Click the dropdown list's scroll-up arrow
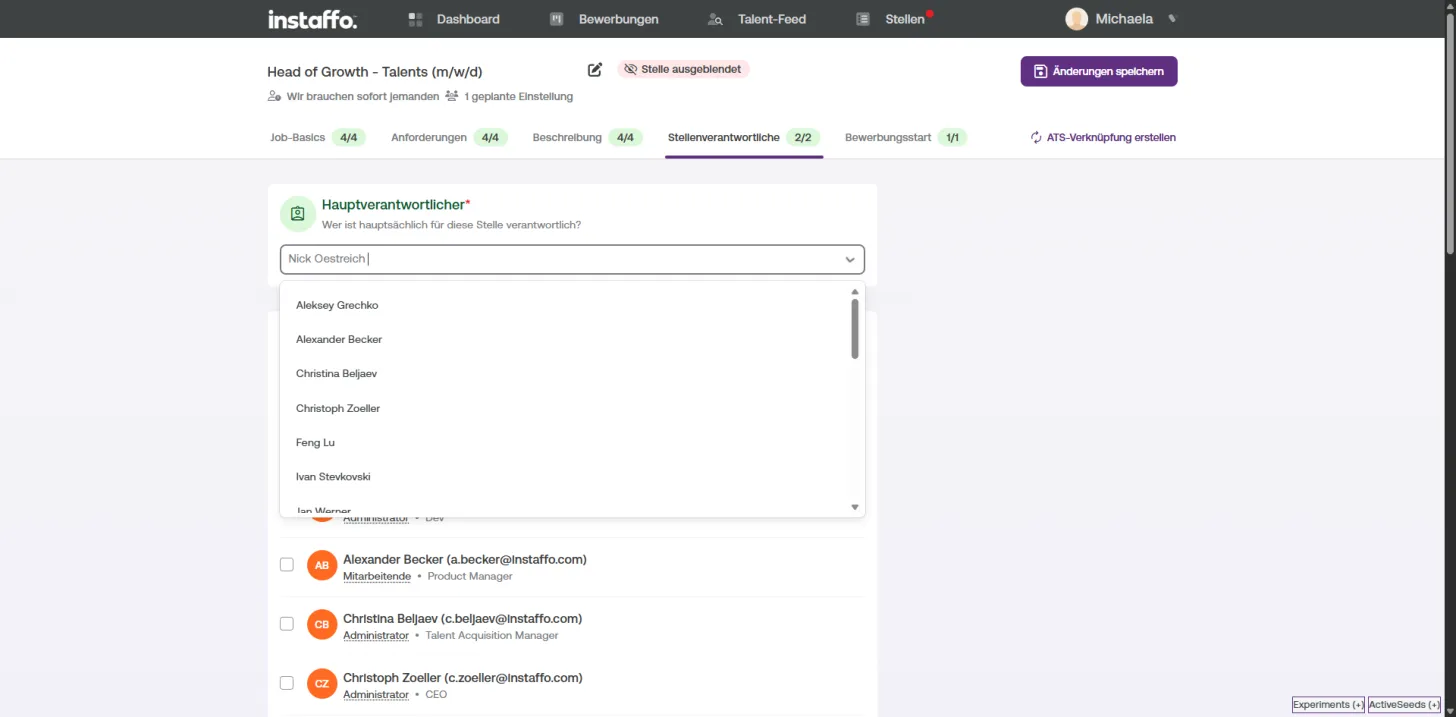 [855, 292]
